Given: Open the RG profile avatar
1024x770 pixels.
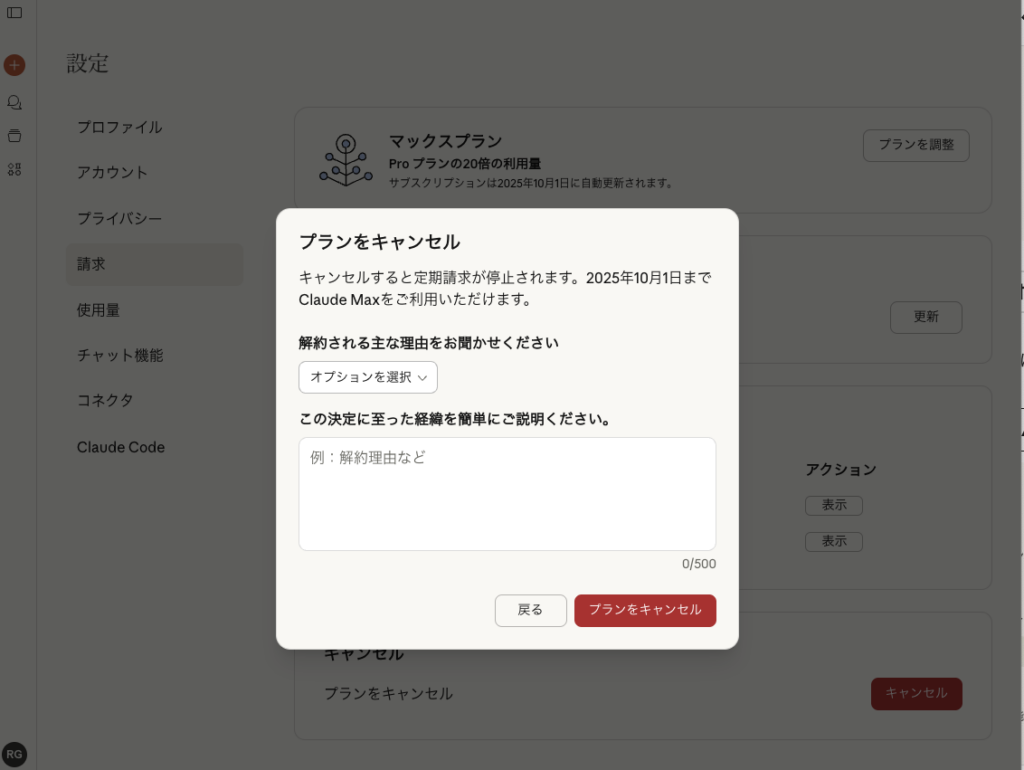Looking at the screenshot, I should [x=14, y=754].
